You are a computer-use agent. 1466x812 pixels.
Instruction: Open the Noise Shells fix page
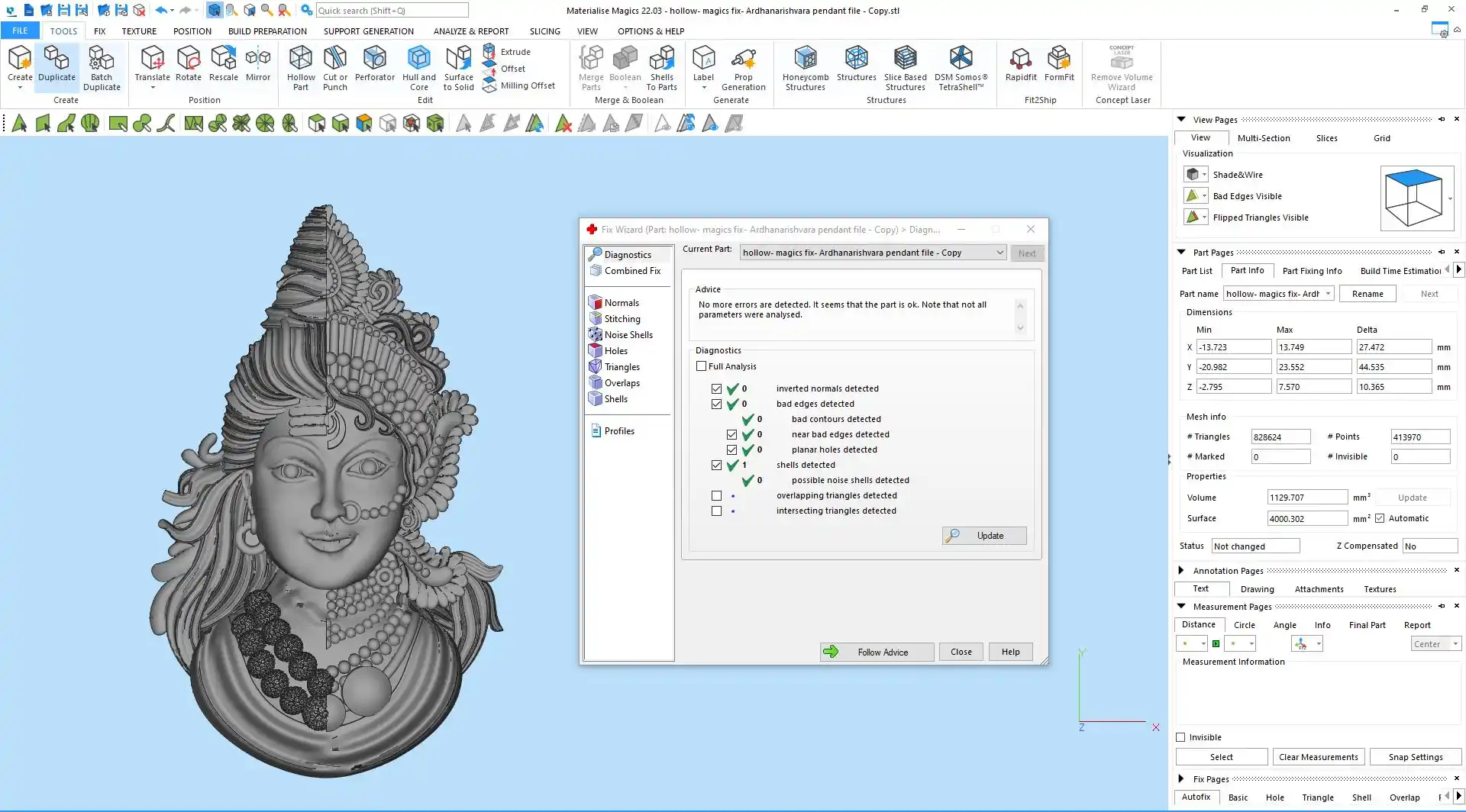click(628, 335)
